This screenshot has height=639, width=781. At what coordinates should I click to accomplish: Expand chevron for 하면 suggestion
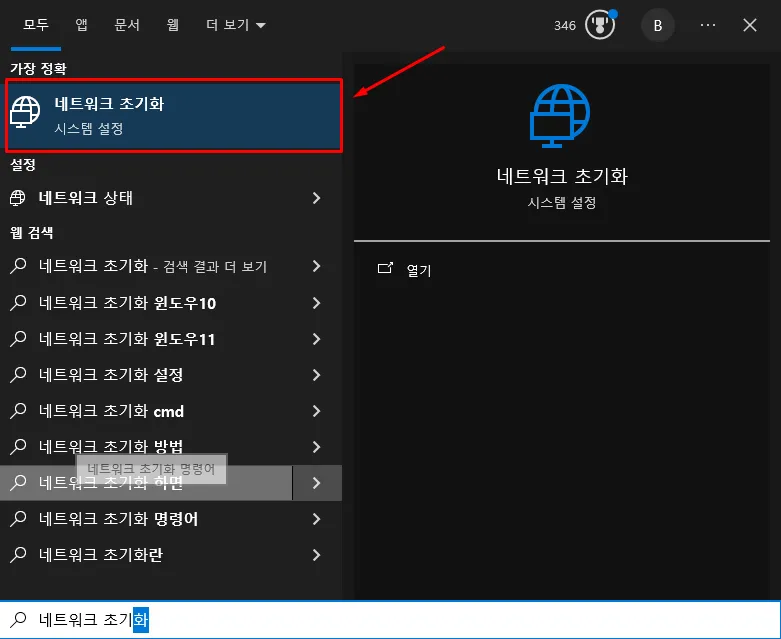317,483
